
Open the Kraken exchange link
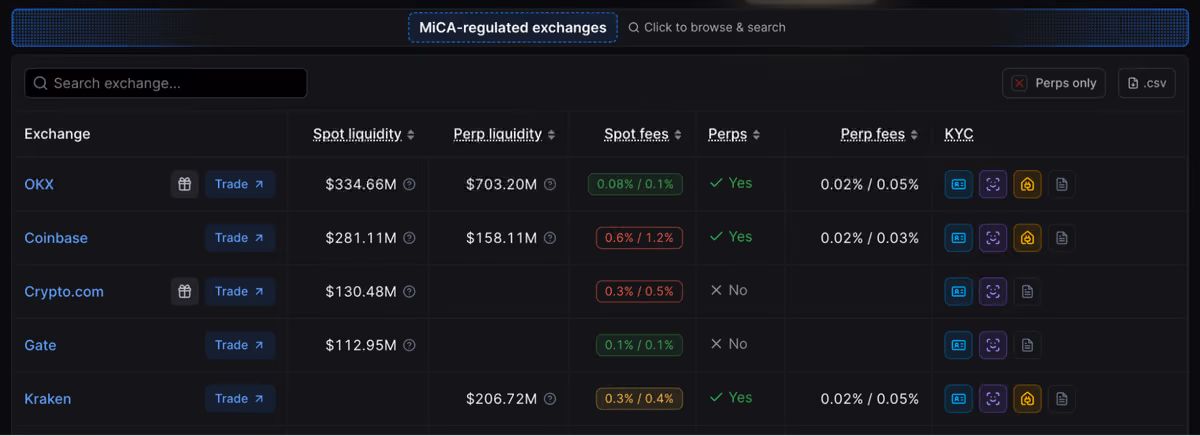pyautogui.click(x=48, y=399)
